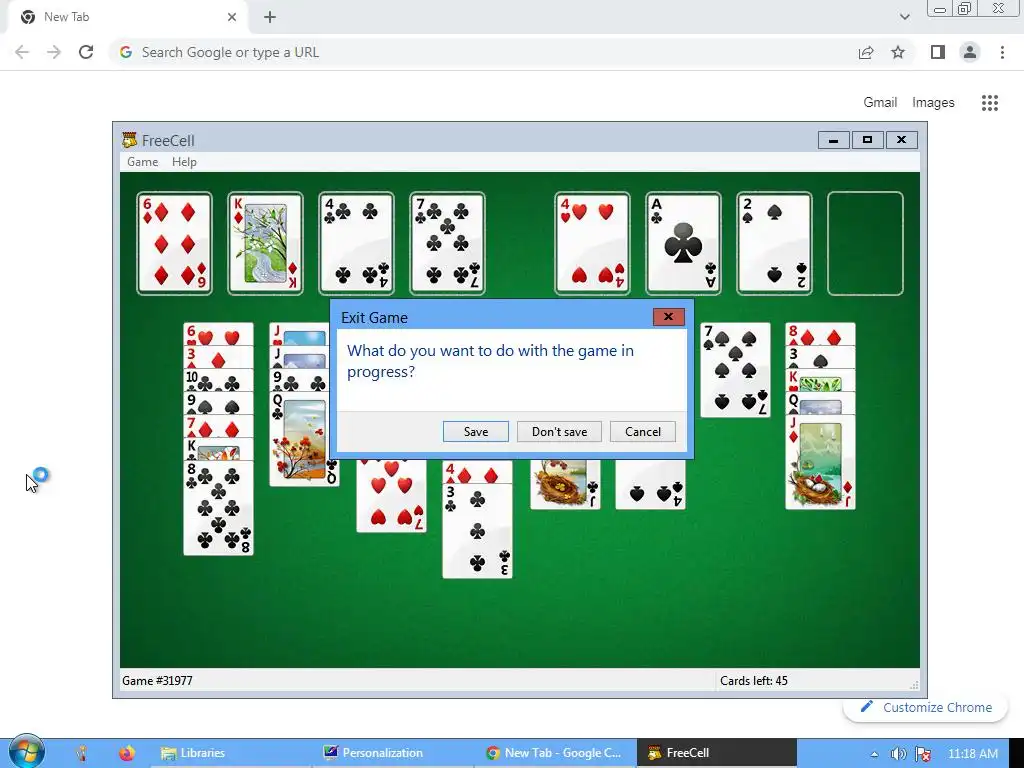Select the 3 of clubs card
Image resolution: width=1024 pixels, height=768 pixels.
pos(477,531)
